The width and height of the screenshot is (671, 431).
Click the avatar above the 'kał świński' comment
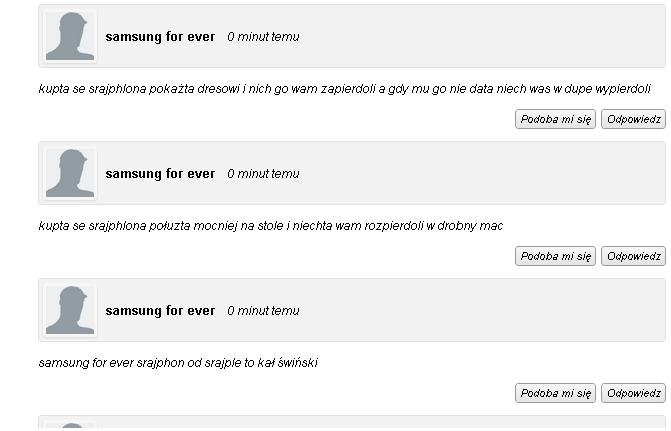(x=70, y=311)
